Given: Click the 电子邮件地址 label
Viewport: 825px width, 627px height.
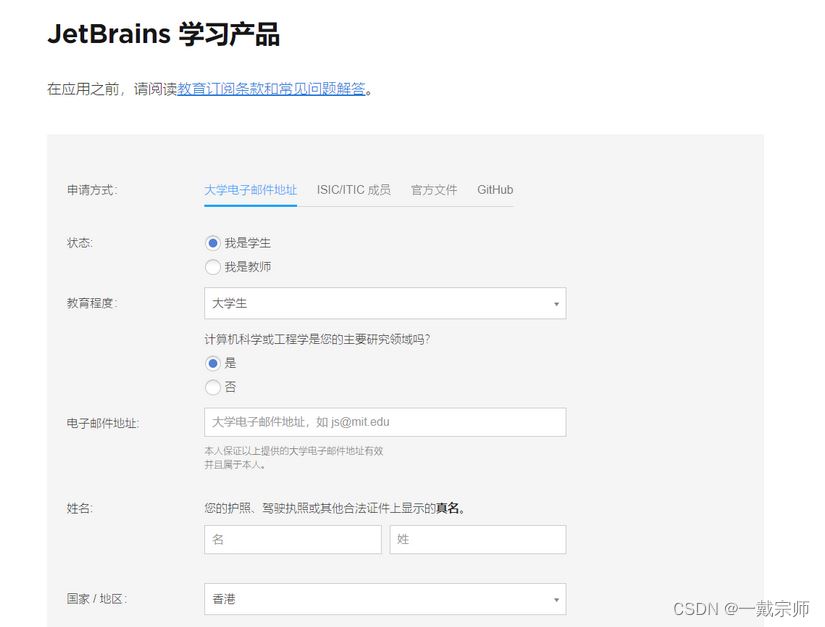Looking at the screenshot, I should [x=103, y=423].
